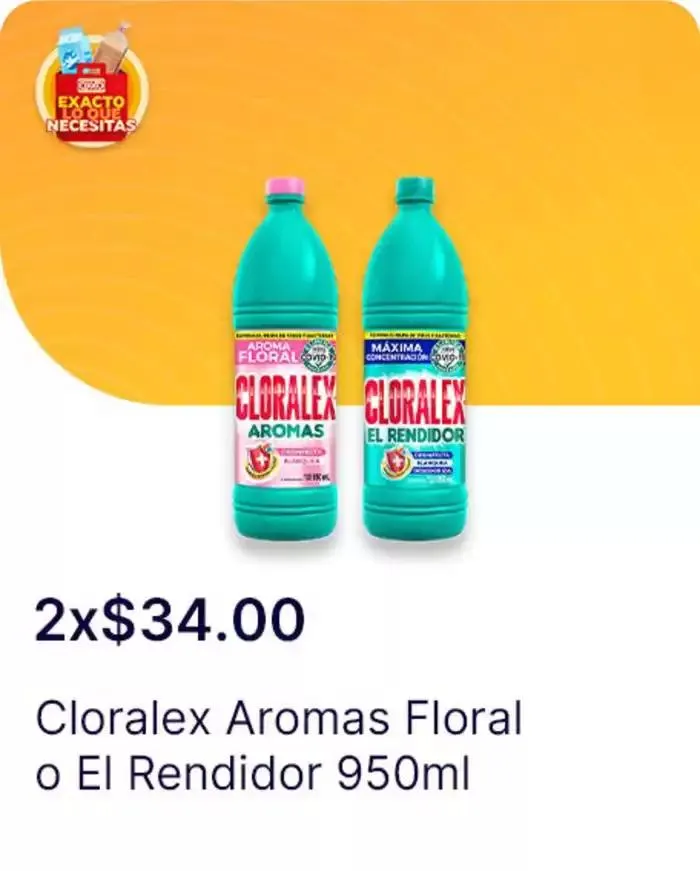Click the red Cloralex logo on left bottle

point(285,398)
